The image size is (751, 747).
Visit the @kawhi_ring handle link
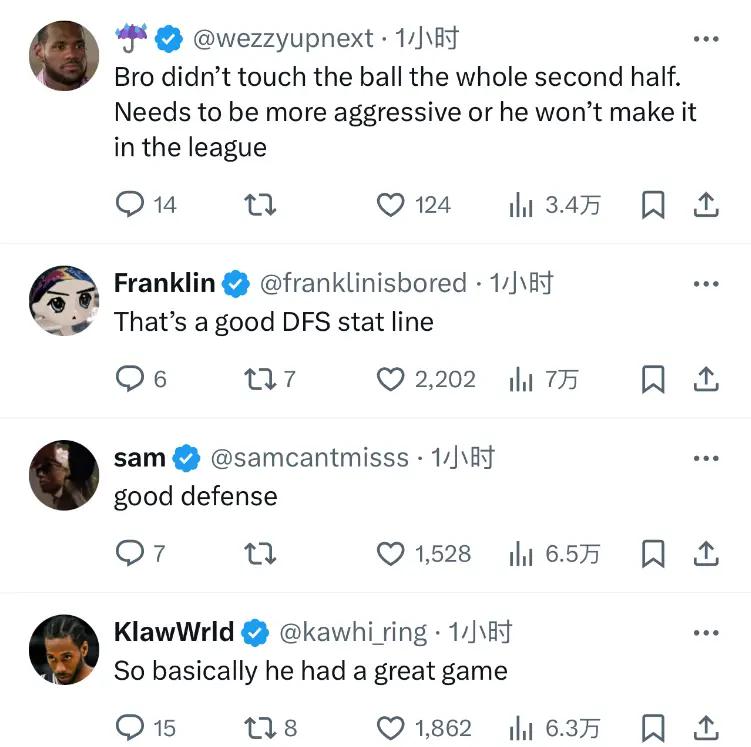(x=351, y=633)
